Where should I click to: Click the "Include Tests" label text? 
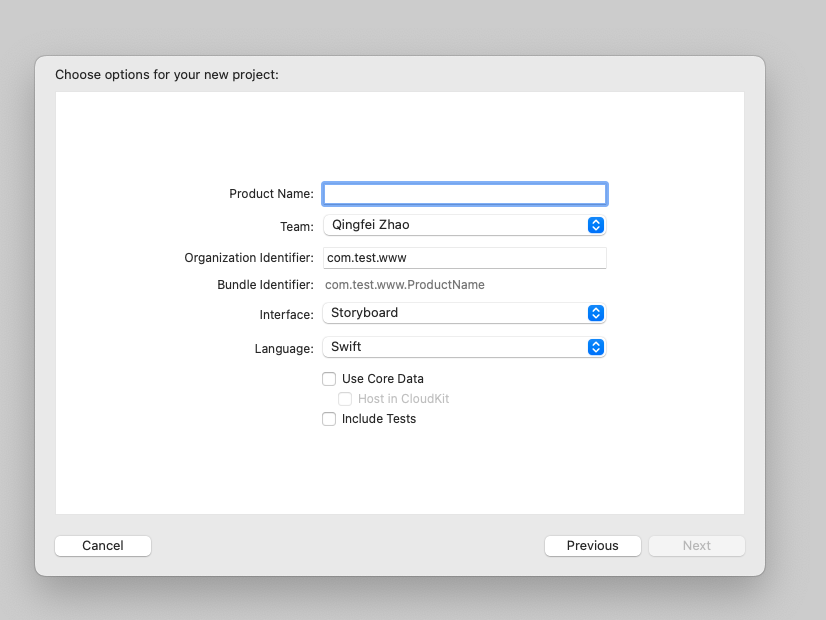379,419
